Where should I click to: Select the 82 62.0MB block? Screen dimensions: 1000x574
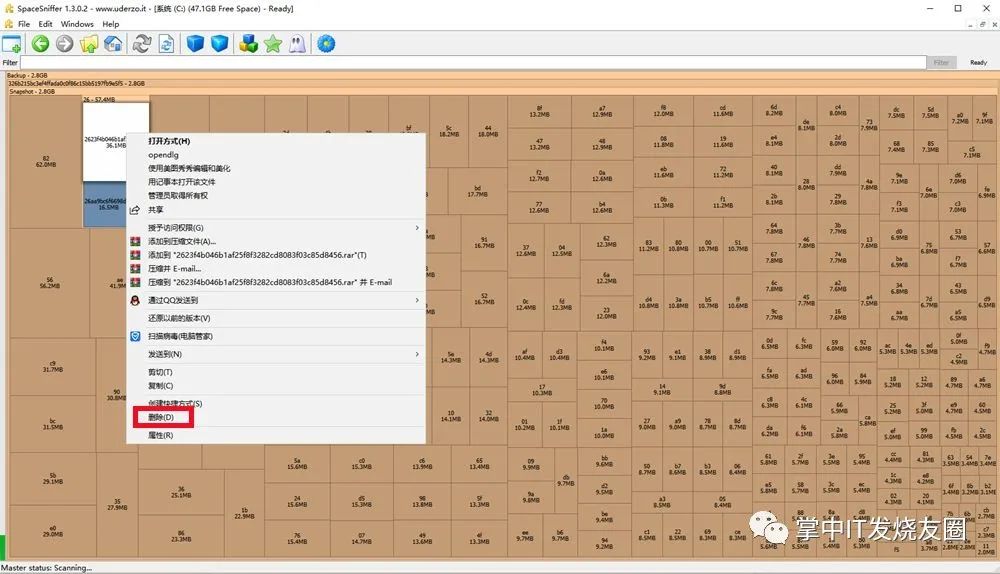46,161
